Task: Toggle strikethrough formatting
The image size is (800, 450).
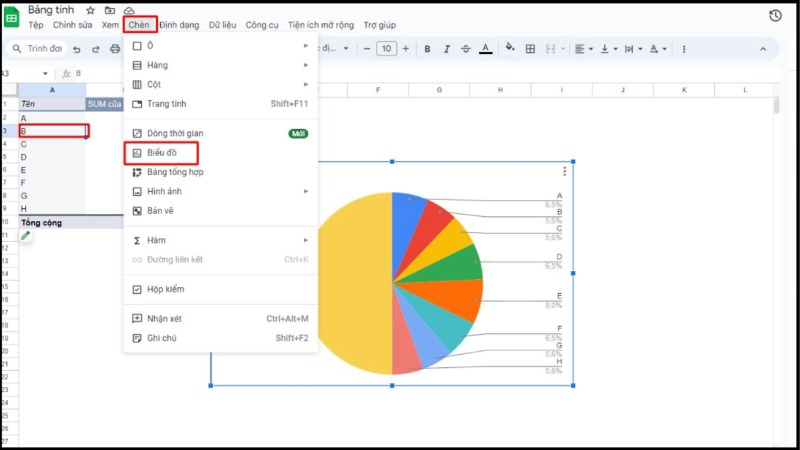Action: [466, 49]
